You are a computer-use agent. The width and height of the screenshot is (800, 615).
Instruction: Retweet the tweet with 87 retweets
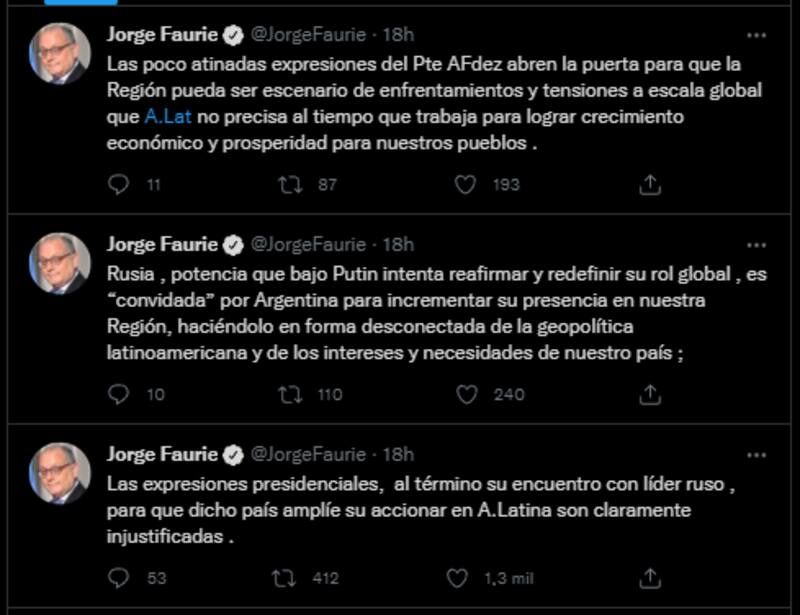coord(291,184)
